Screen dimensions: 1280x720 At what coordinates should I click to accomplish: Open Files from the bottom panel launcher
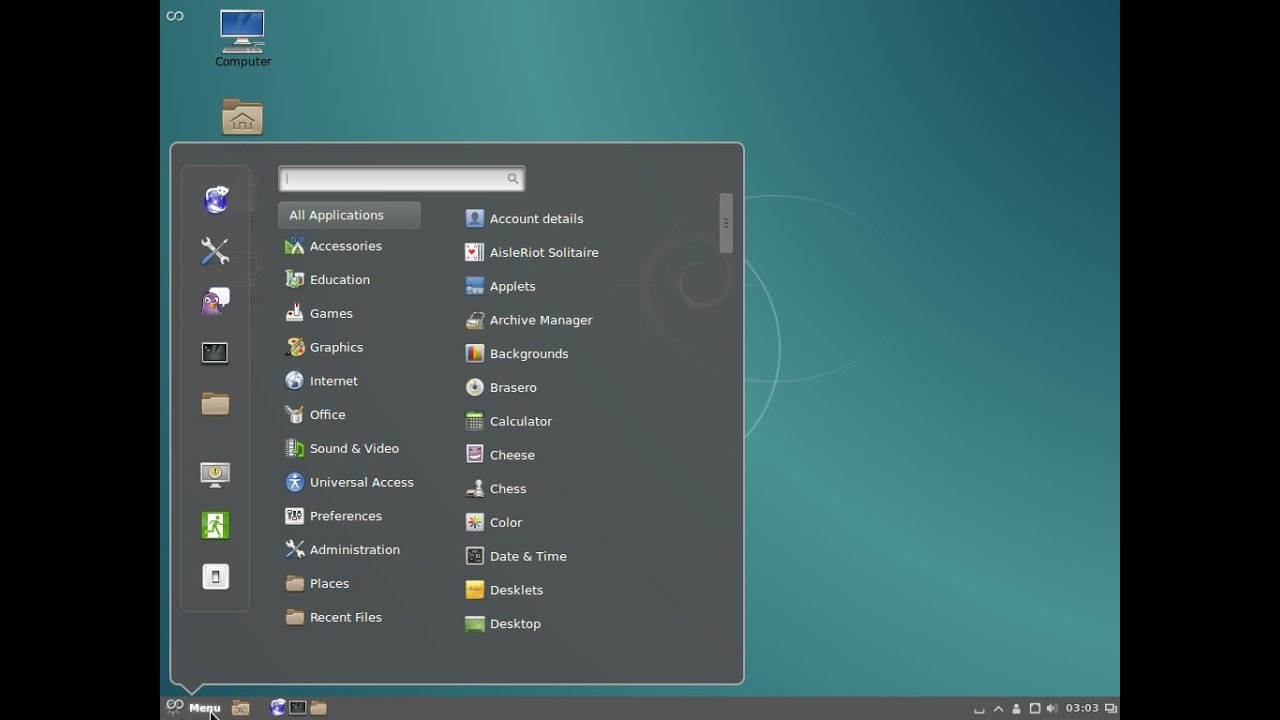pos(318,708)
